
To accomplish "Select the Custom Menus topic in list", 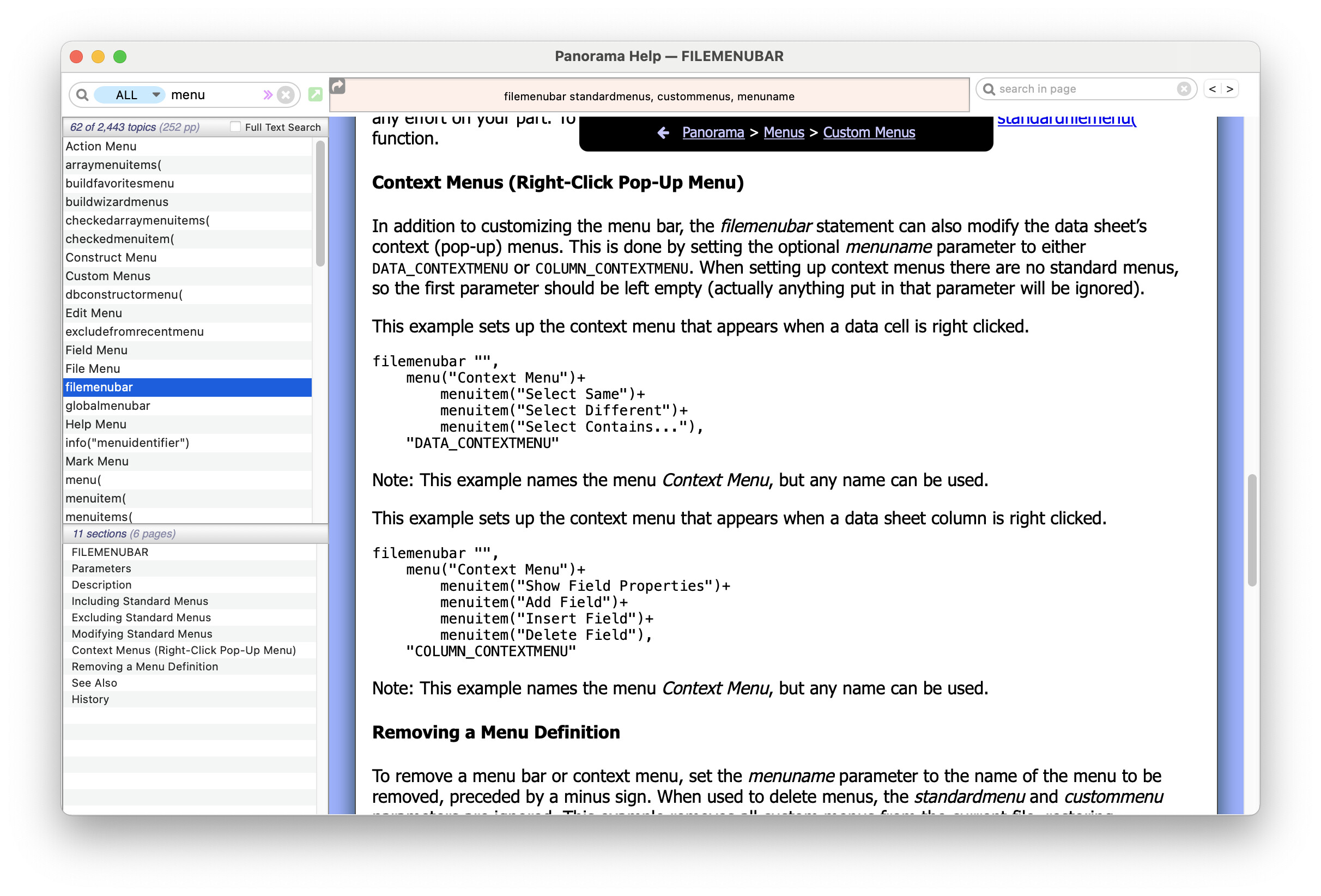I will click(187, 276).
